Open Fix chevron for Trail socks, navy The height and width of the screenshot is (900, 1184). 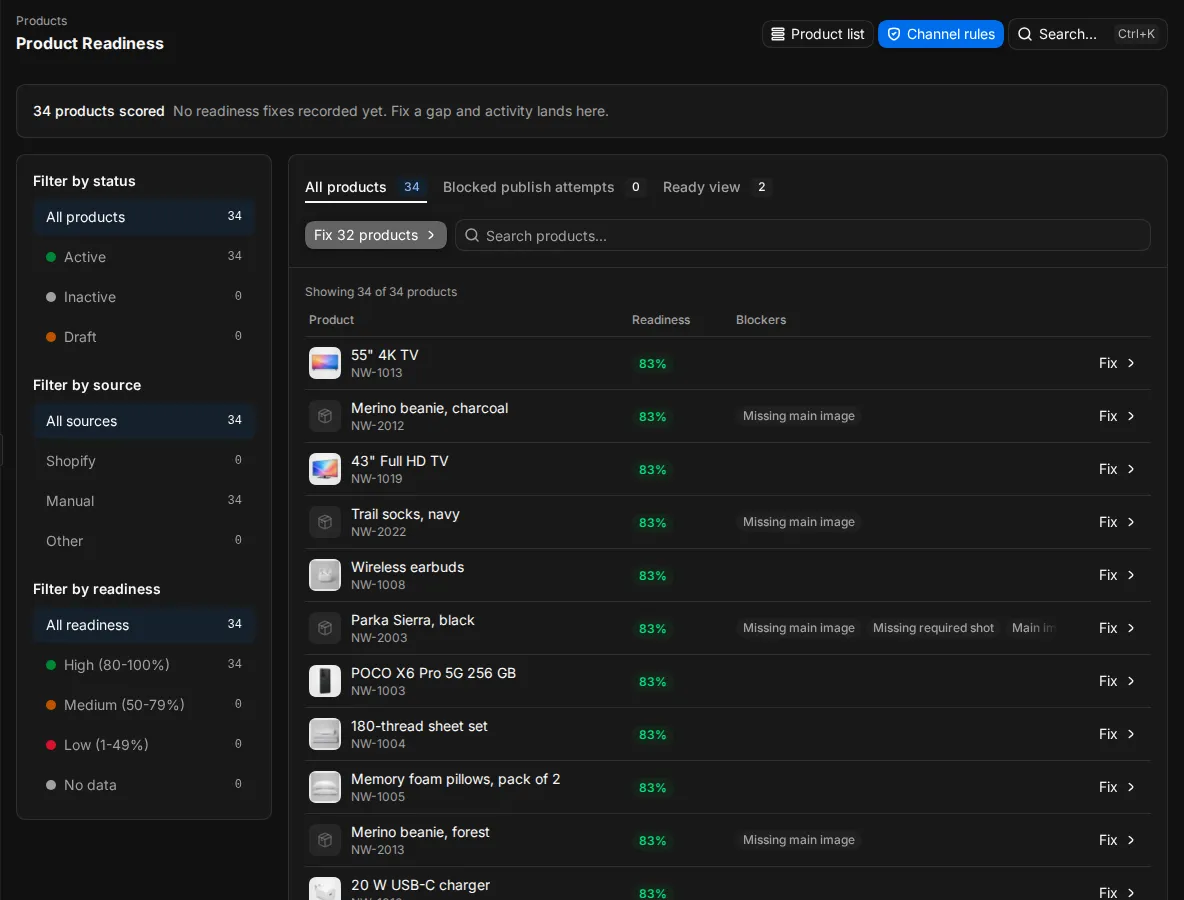click(1131, 522)
